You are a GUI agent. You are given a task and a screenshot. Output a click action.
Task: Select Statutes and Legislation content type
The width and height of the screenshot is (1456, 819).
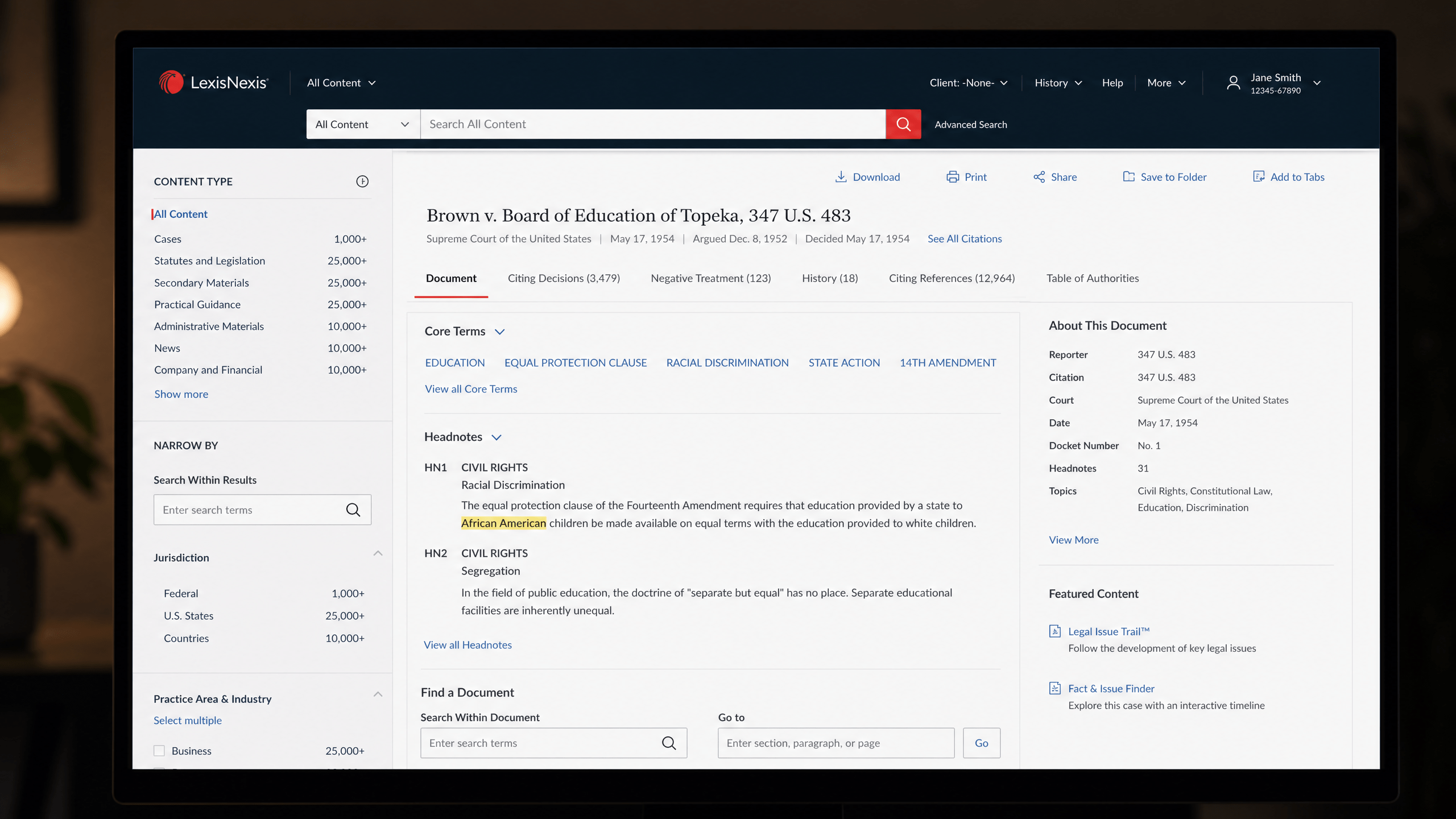(260, 260)
